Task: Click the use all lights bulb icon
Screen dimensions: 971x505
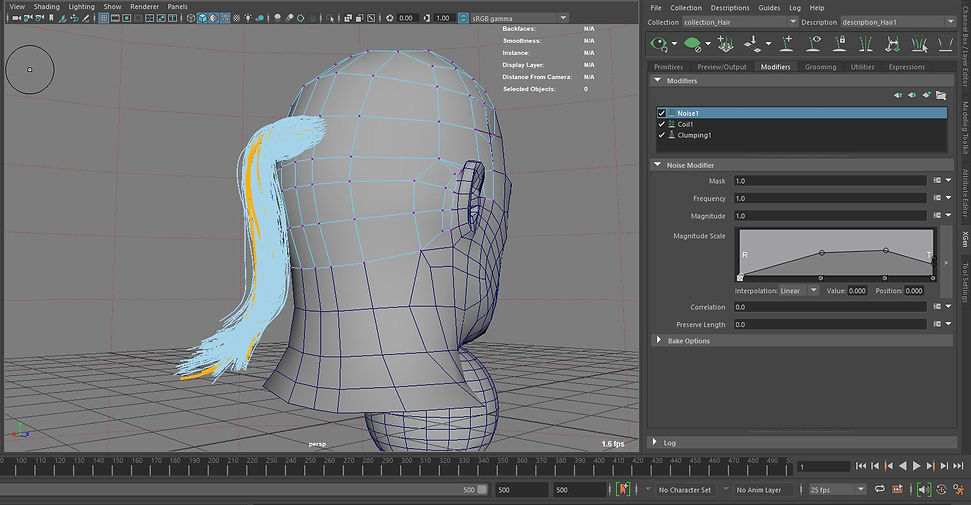Action: coord(248,18)
